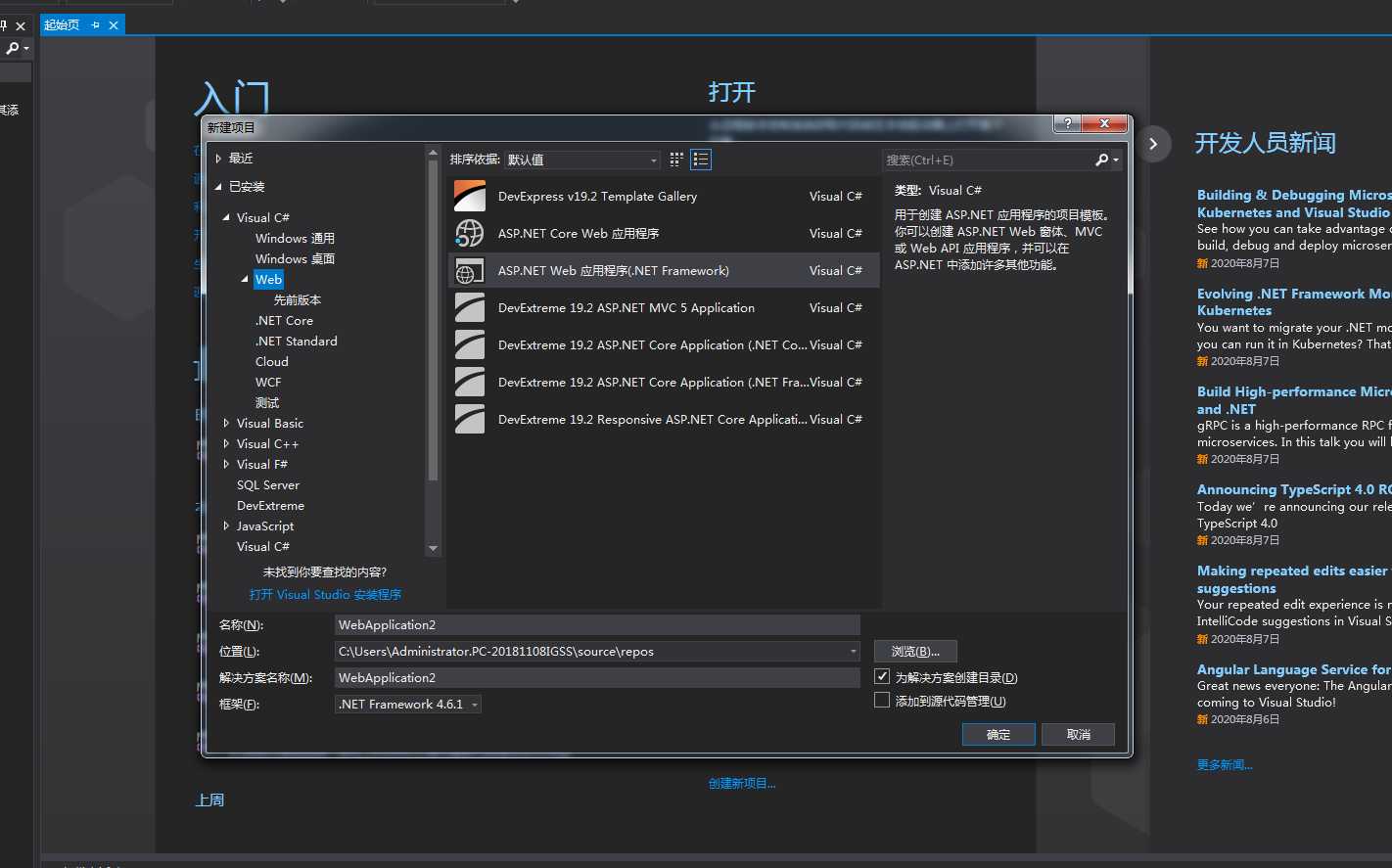Screen dimensions: 1392x868
Task: Select Windows 通用 tree item
Action: point(295,238)
